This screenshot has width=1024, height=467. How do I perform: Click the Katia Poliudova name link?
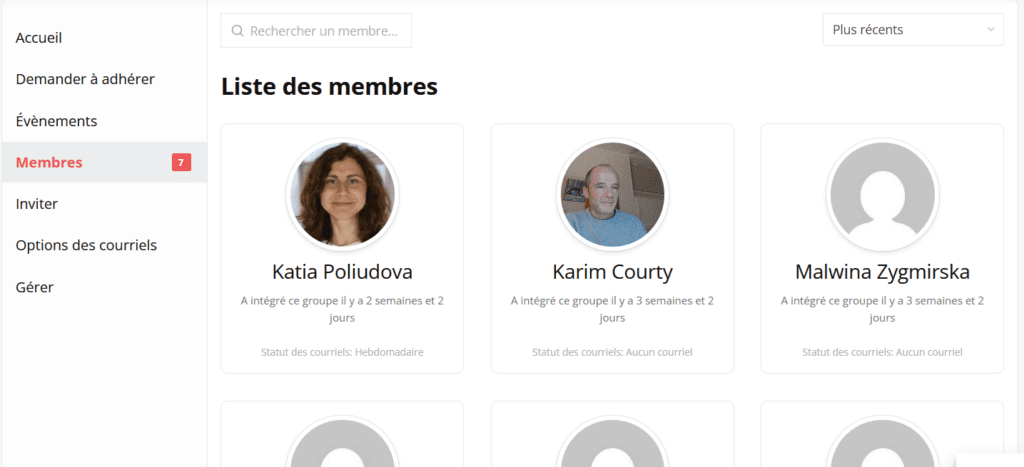(x=342, y=272)
